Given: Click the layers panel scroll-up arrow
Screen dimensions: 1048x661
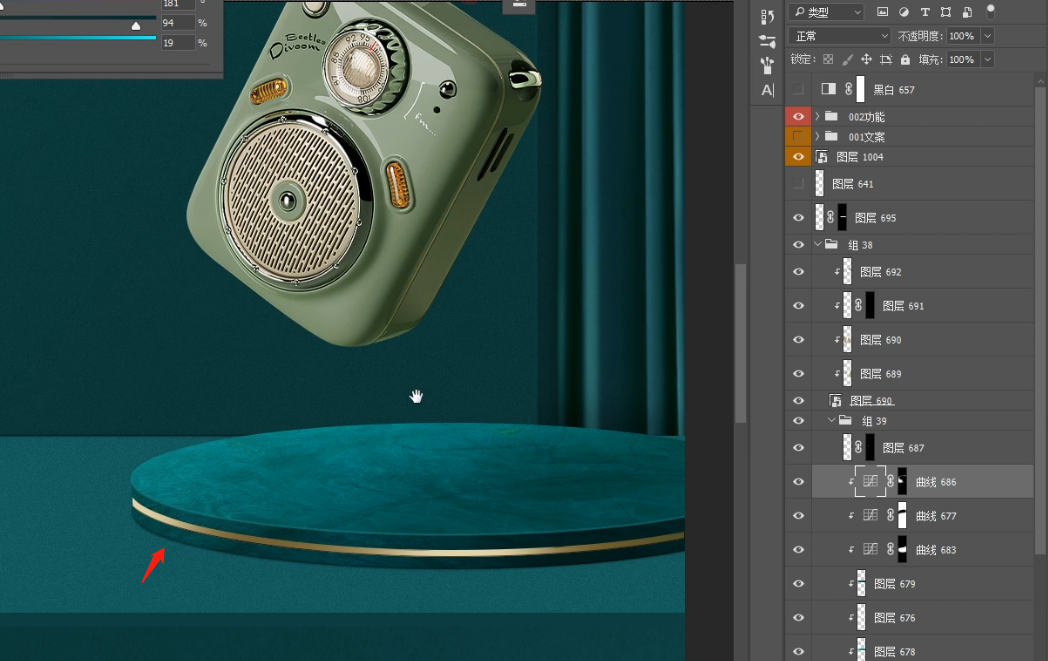Looking at the screenshot, I should pyautogui.click(x=1040, y=82).
